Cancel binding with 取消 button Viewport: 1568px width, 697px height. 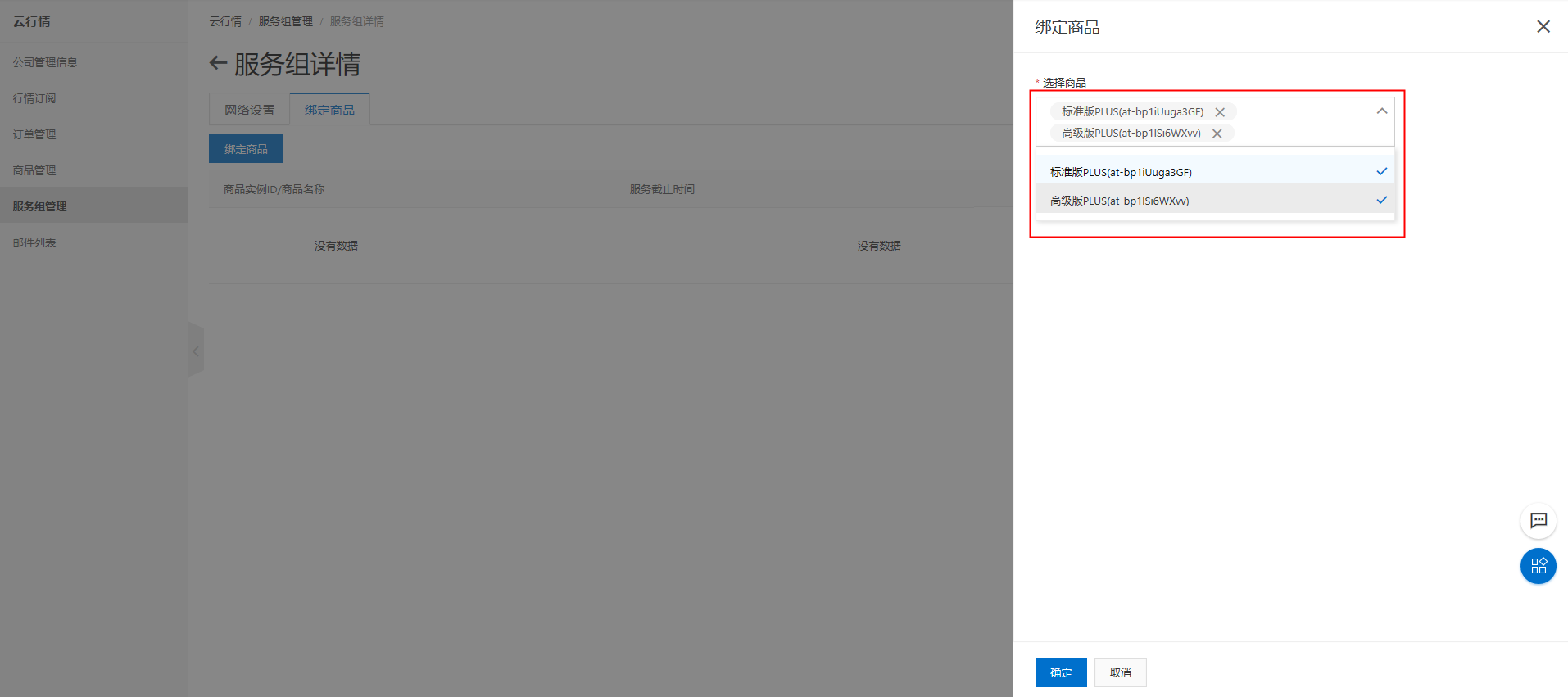(1120, 672)
